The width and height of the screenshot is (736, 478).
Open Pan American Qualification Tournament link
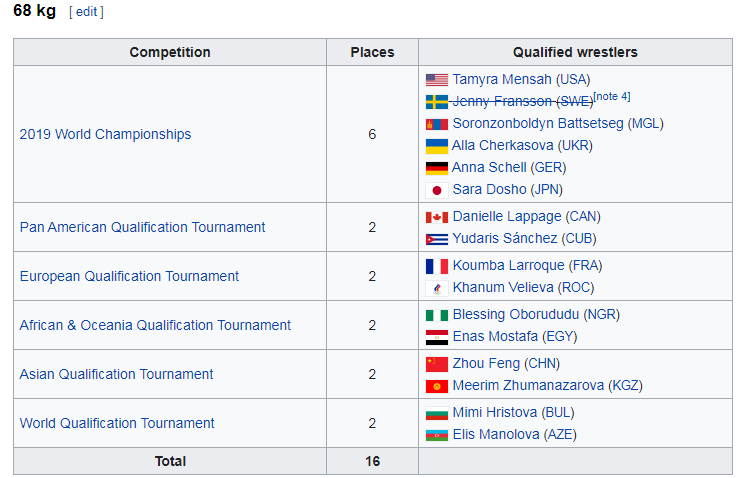pos(142,227)
